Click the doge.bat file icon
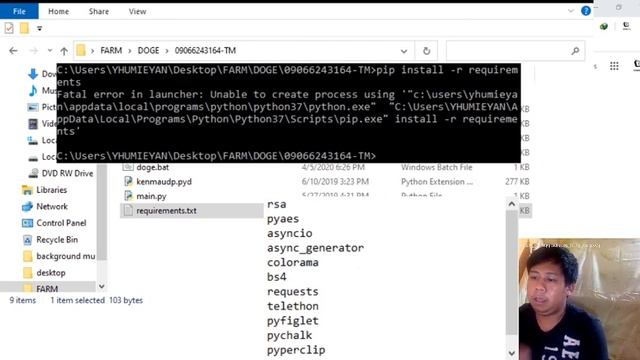 128,167
